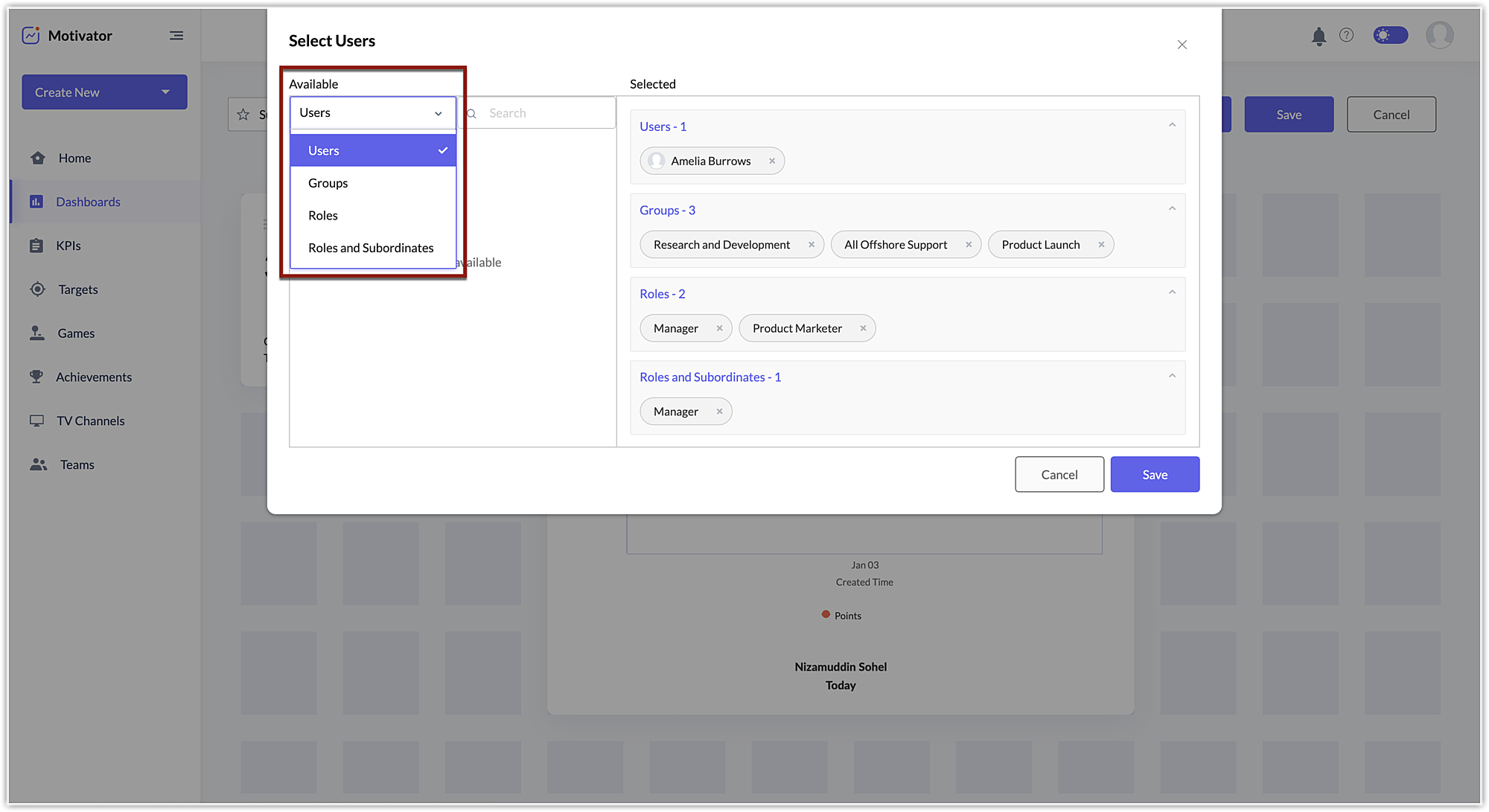The height and width of the screenshot is (812, 1489).
Task: Select the Roles option in dropdown
Action: pos(323,215)
